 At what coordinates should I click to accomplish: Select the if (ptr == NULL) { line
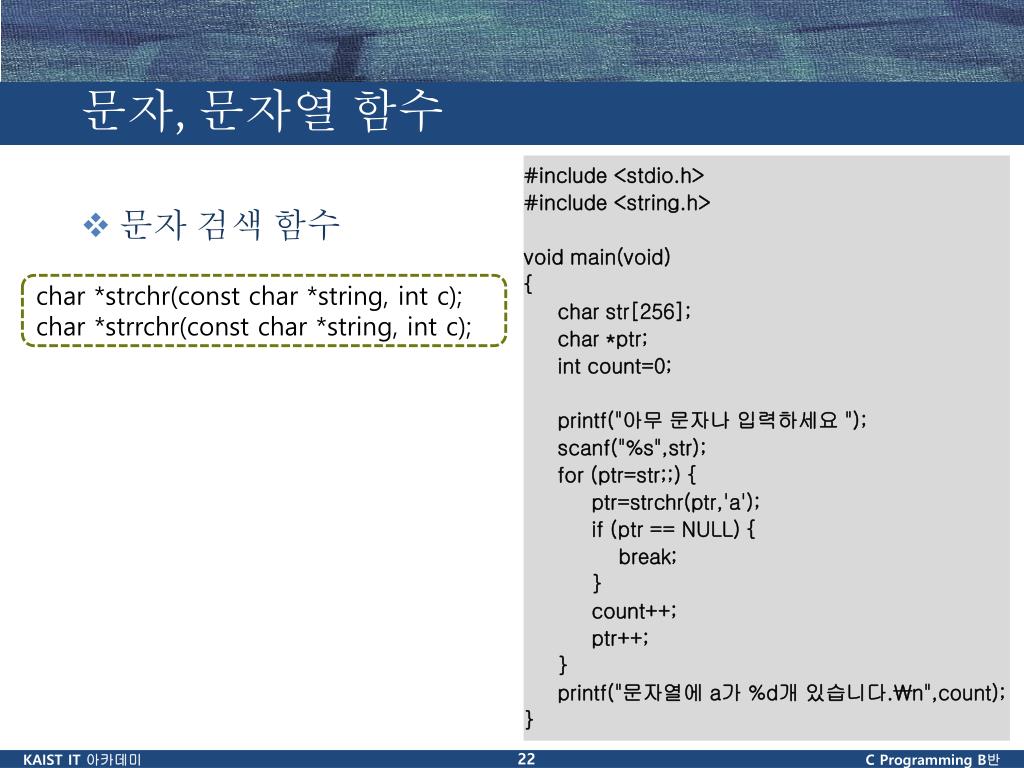pos(673,530)
